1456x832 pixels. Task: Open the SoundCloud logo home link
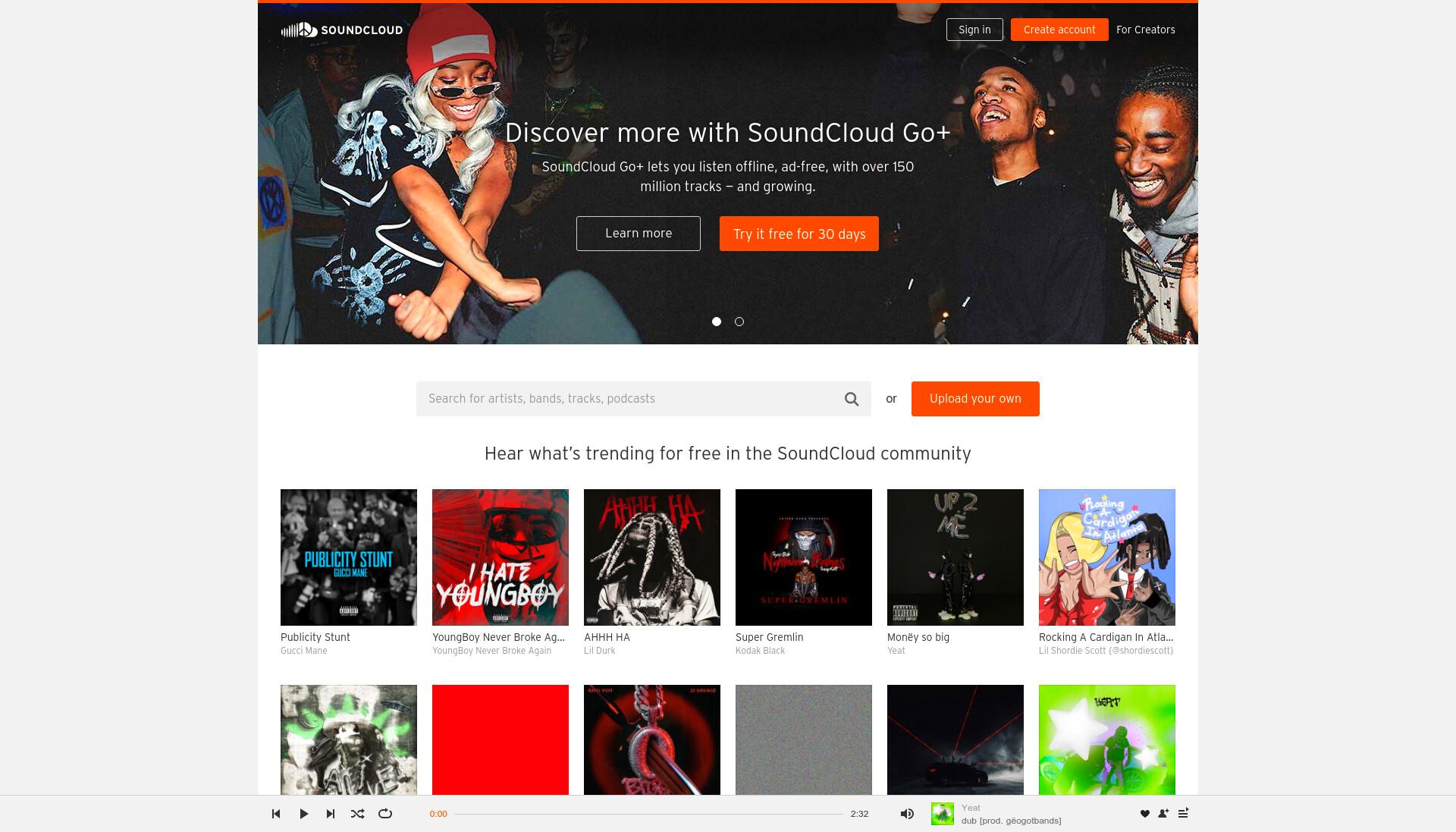point(342,30)
